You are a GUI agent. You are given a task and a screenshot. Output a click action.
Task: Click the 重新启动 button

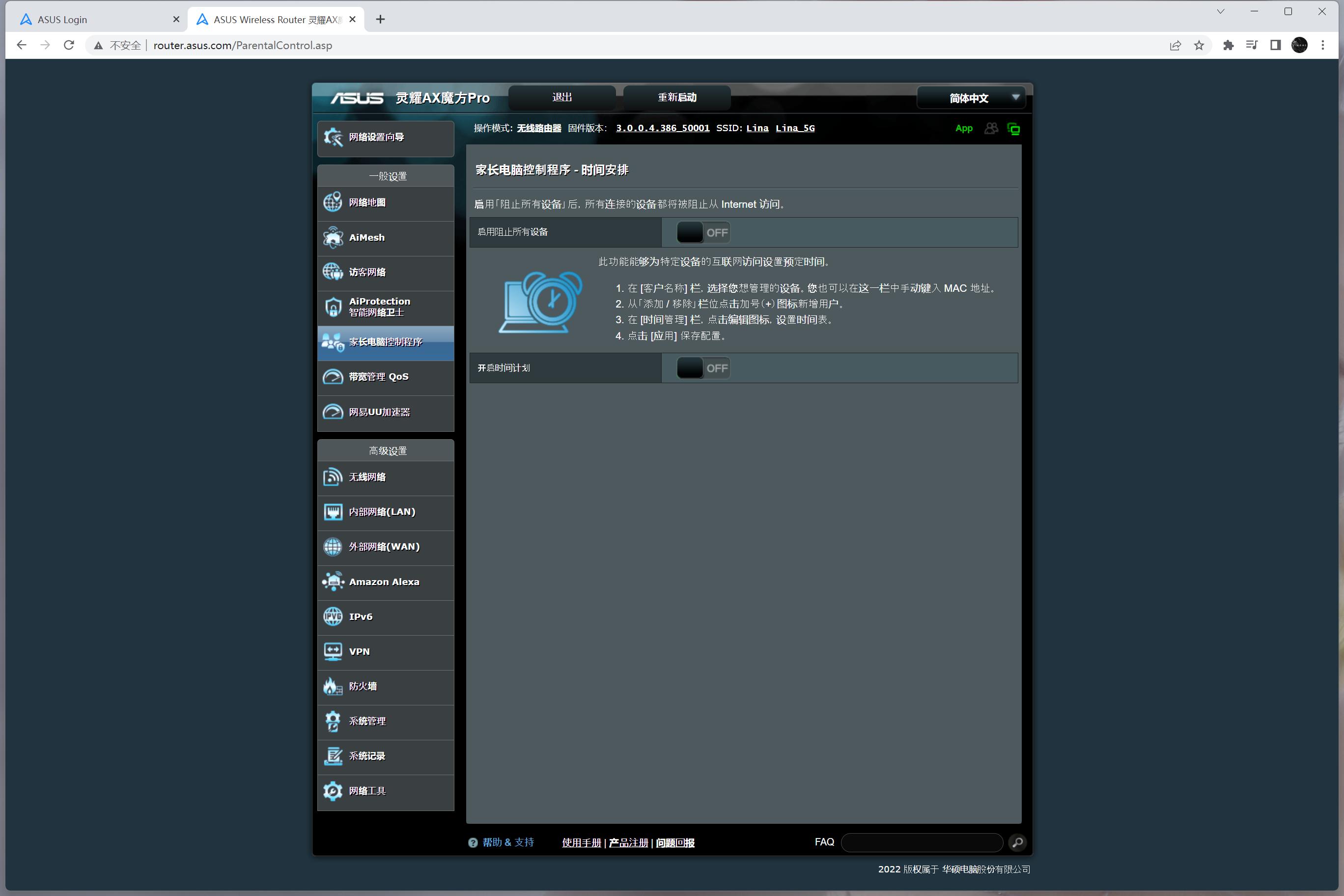tap(677, 98)
